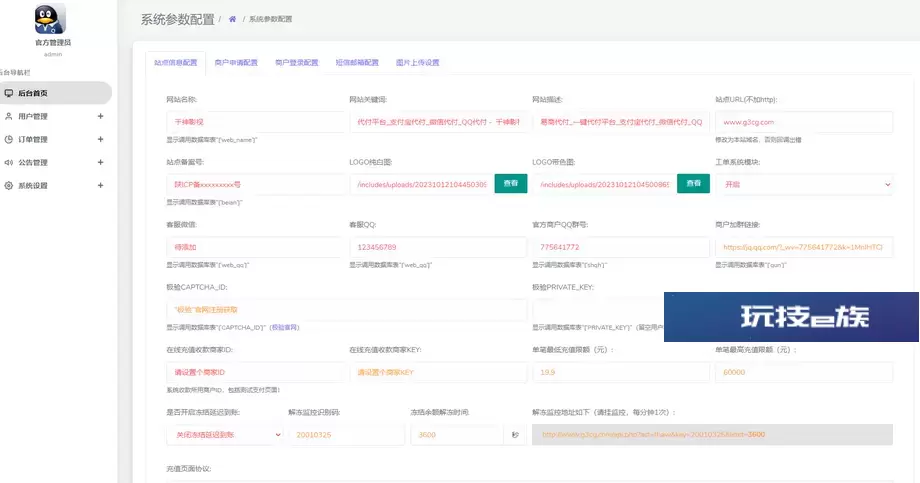920x483 pixels.
Task: Focus the LOGO带色图 path field
Action: point(604,184)
